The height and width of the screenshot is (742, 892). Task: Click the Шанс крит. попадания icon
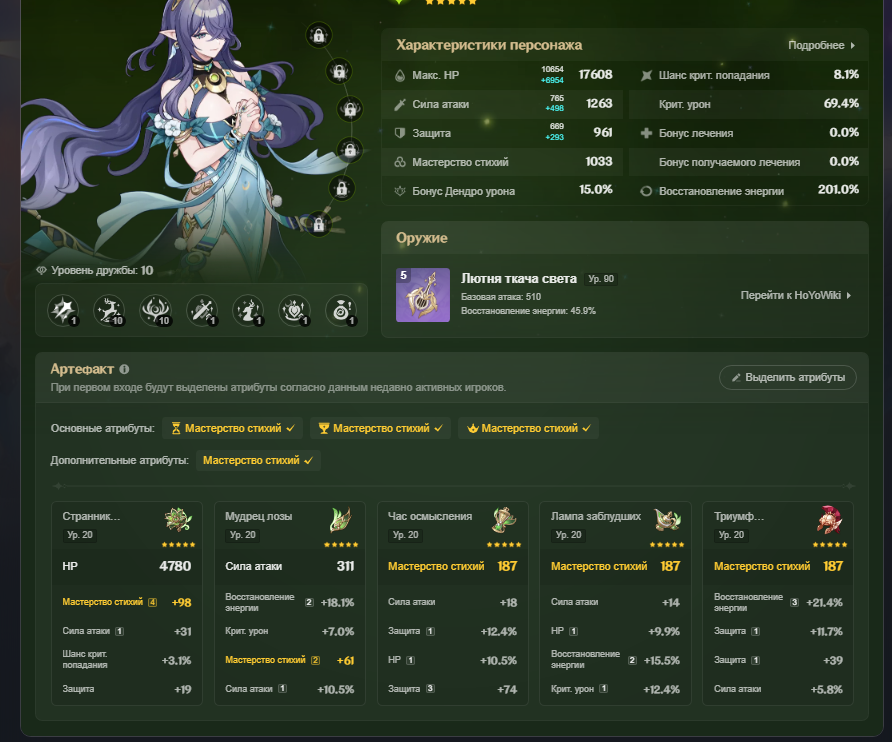point(646,75)
